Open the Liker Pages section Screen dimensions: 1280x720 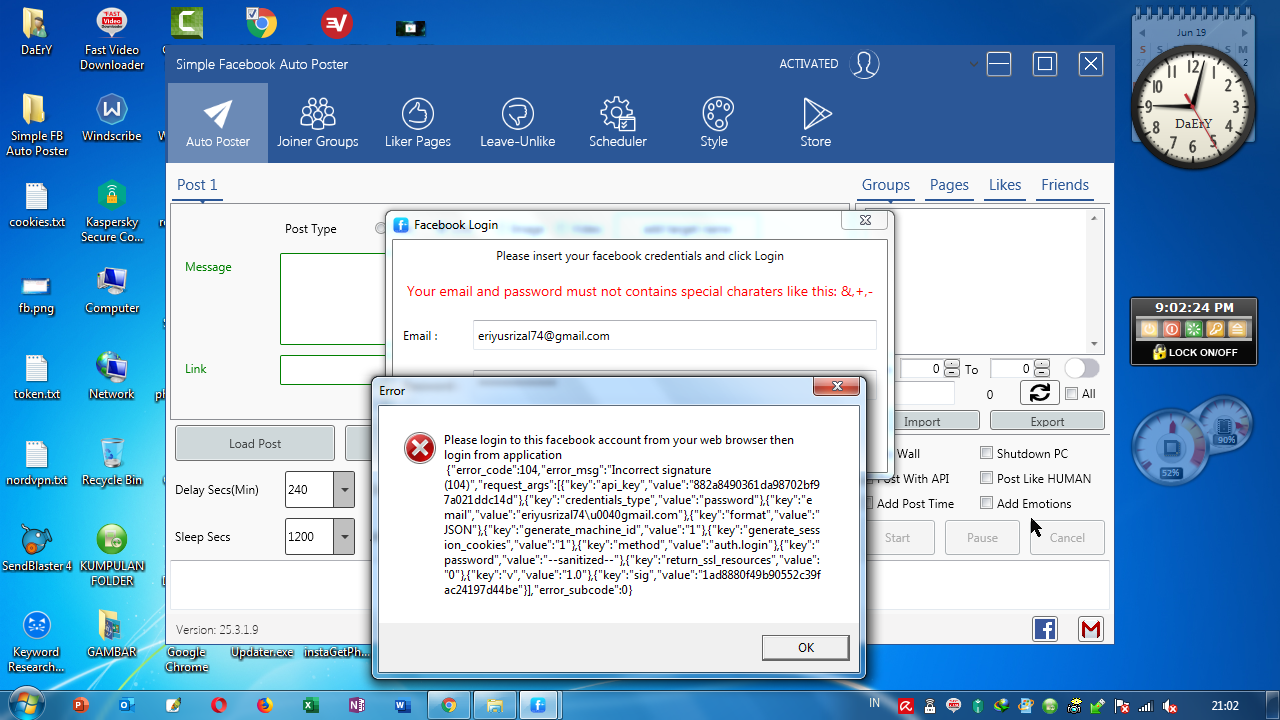coord(417,123)
